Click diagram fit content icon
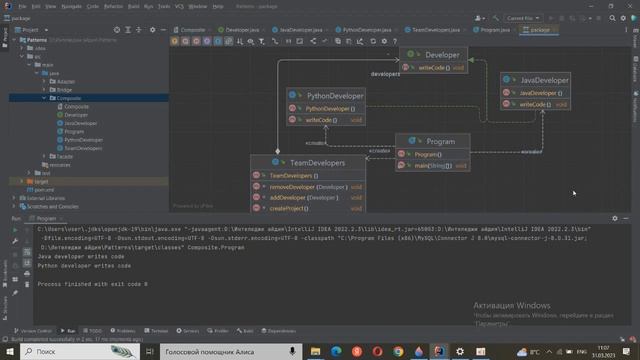This screenshot has height=360, width=640. point(300,41)
